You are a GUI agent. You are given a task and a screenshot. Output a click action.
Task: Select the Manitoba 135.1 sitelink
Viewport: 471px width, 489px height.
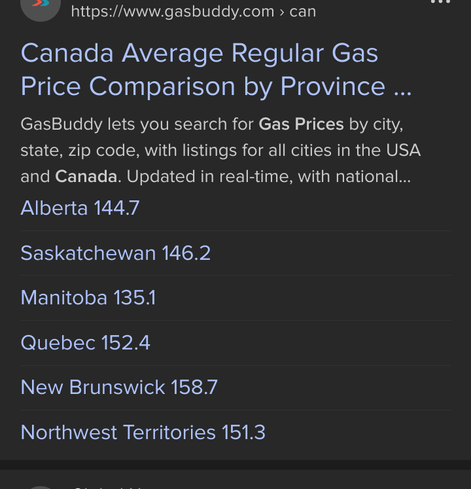(x=88, y=297)
